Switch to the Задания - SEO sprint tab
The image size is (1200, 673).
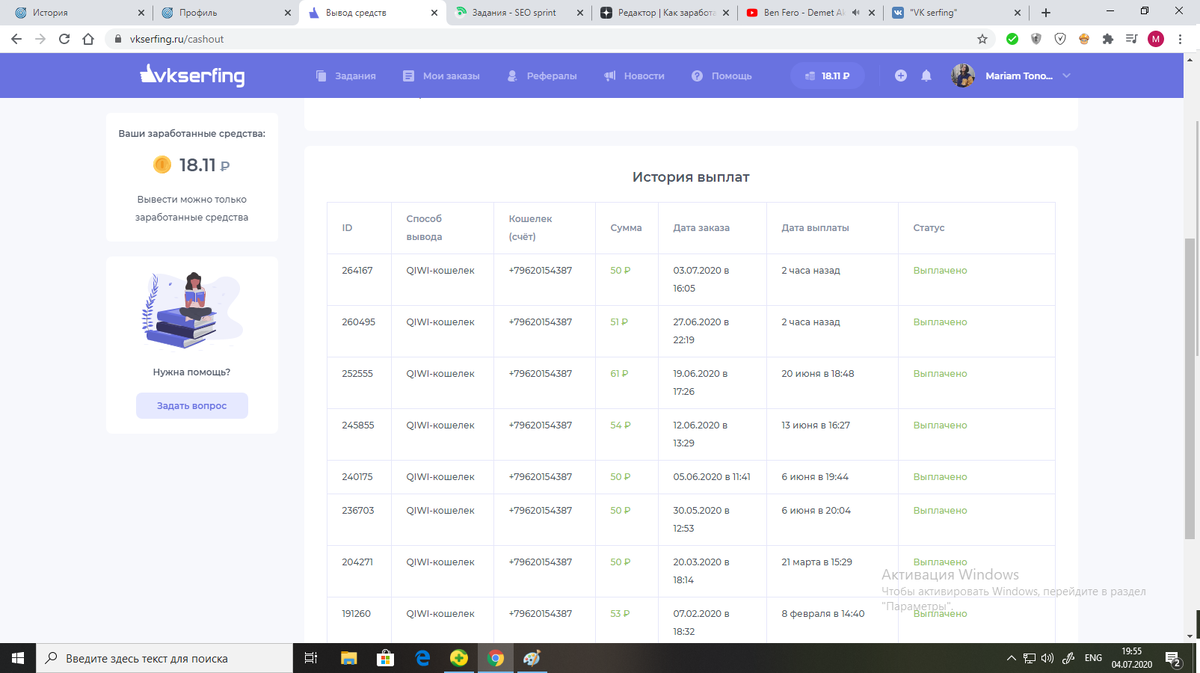(x=519, y=13)
